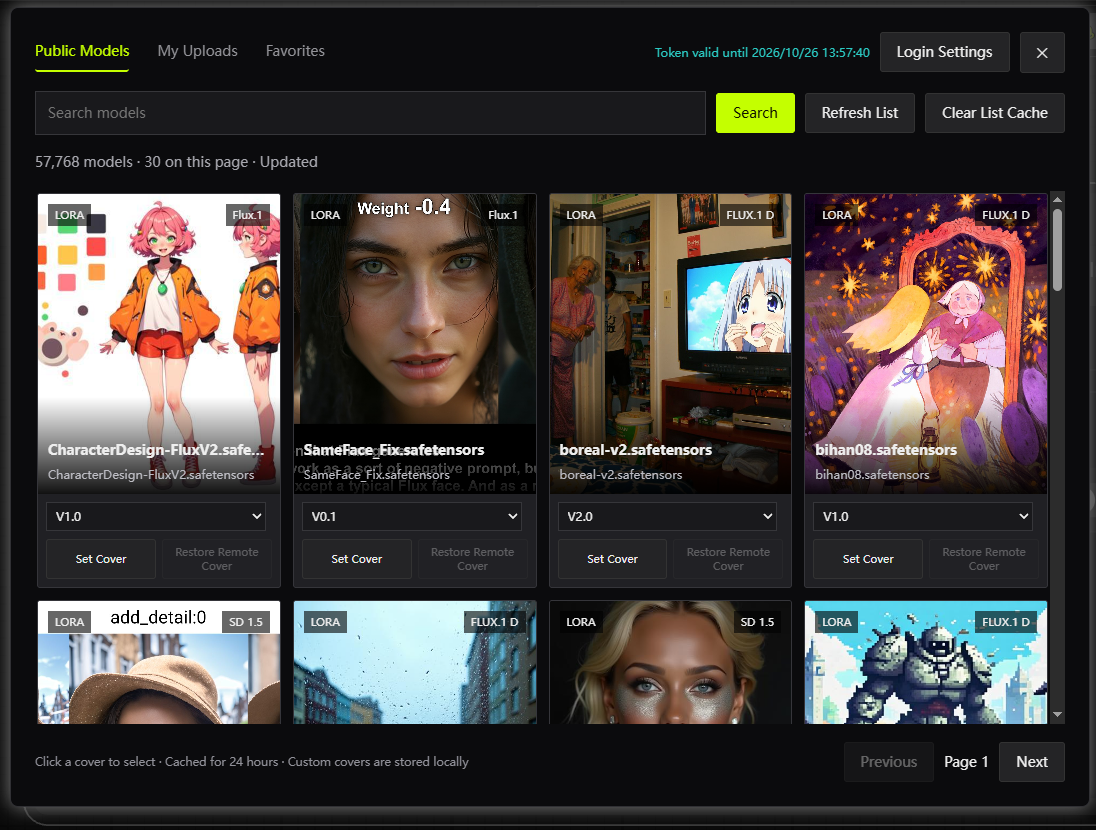Go to the Next page
Screen dimensions: 1096x830
[x=1032, y=761]
